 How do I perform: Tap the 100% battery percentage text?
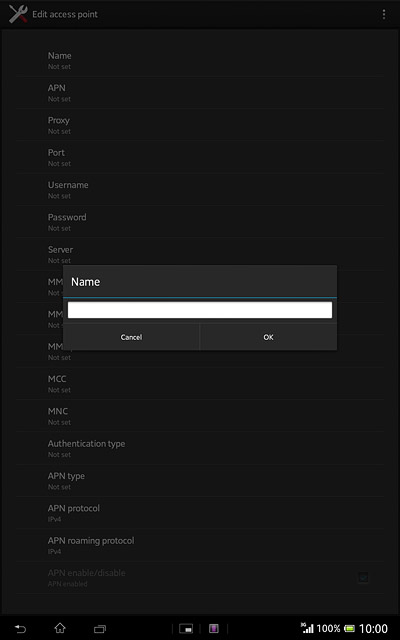(328, 628)
